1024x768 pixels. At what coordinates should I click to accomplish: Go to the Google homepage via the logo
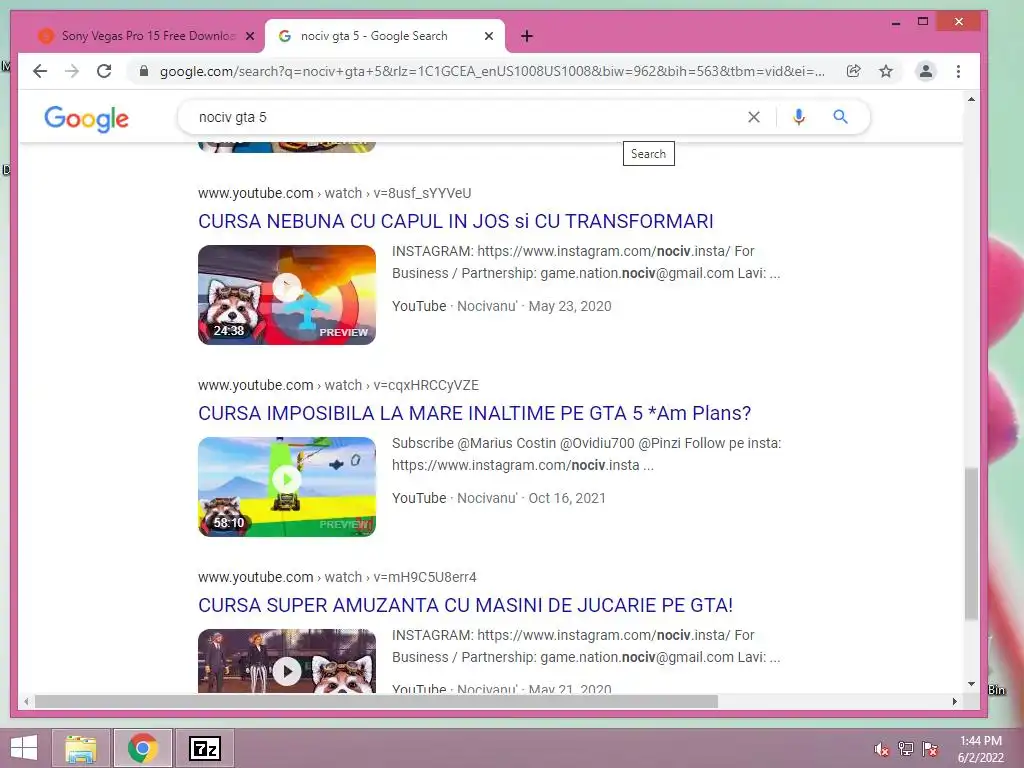tap(86, 118)
